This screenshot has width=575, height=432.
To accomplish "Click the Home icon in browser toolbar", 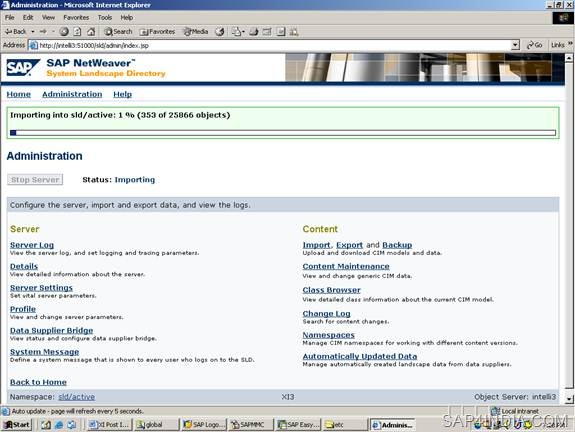I will tap(91, 32).
